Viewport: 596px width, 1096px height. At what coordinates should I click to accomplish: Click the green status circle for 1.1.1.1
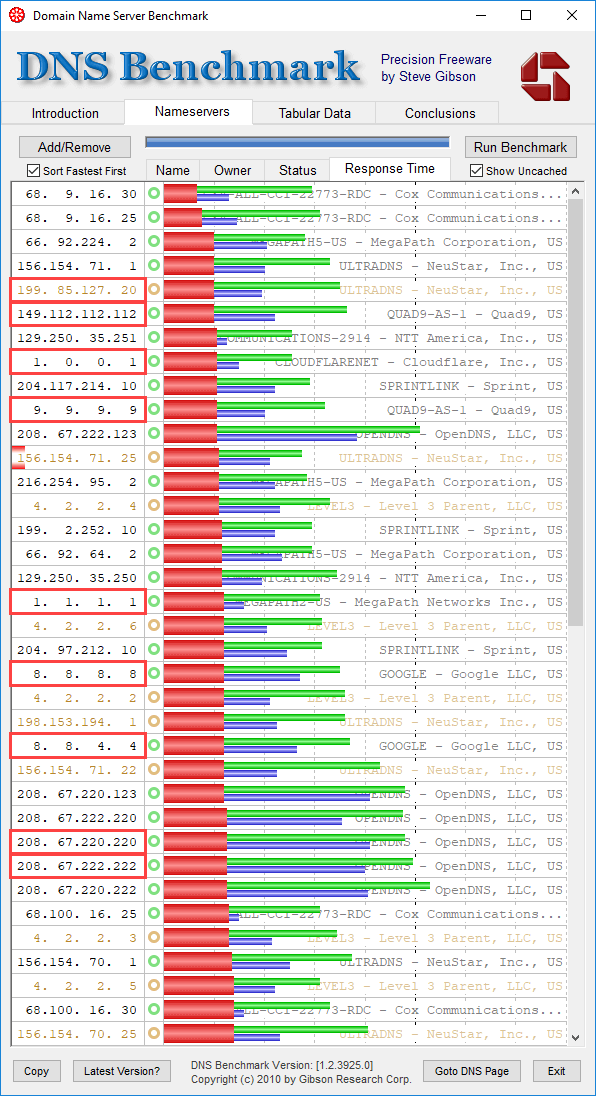click(x=154, y=602)
